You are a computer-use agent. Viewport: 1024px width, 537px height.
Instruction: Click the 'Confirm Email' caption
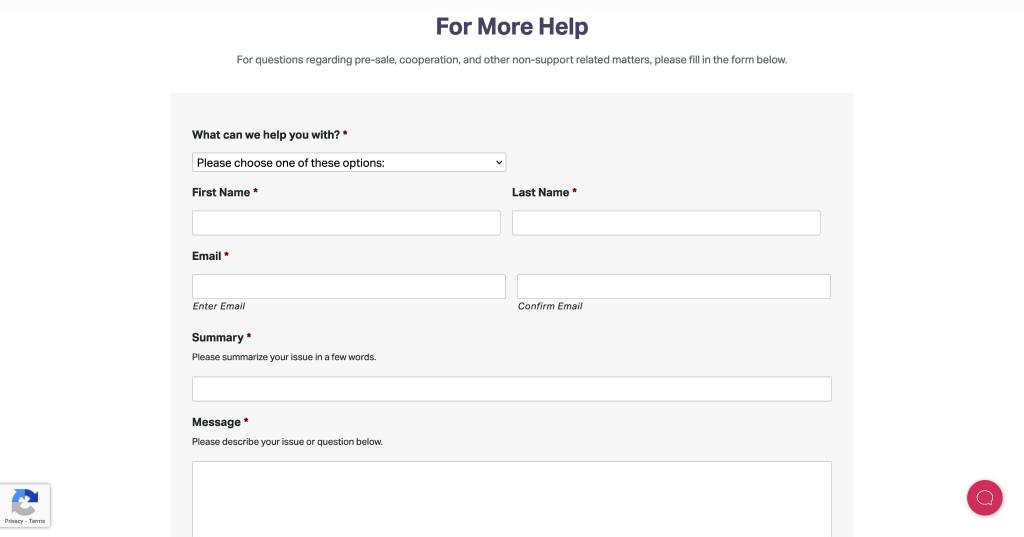tap(550, 306)
